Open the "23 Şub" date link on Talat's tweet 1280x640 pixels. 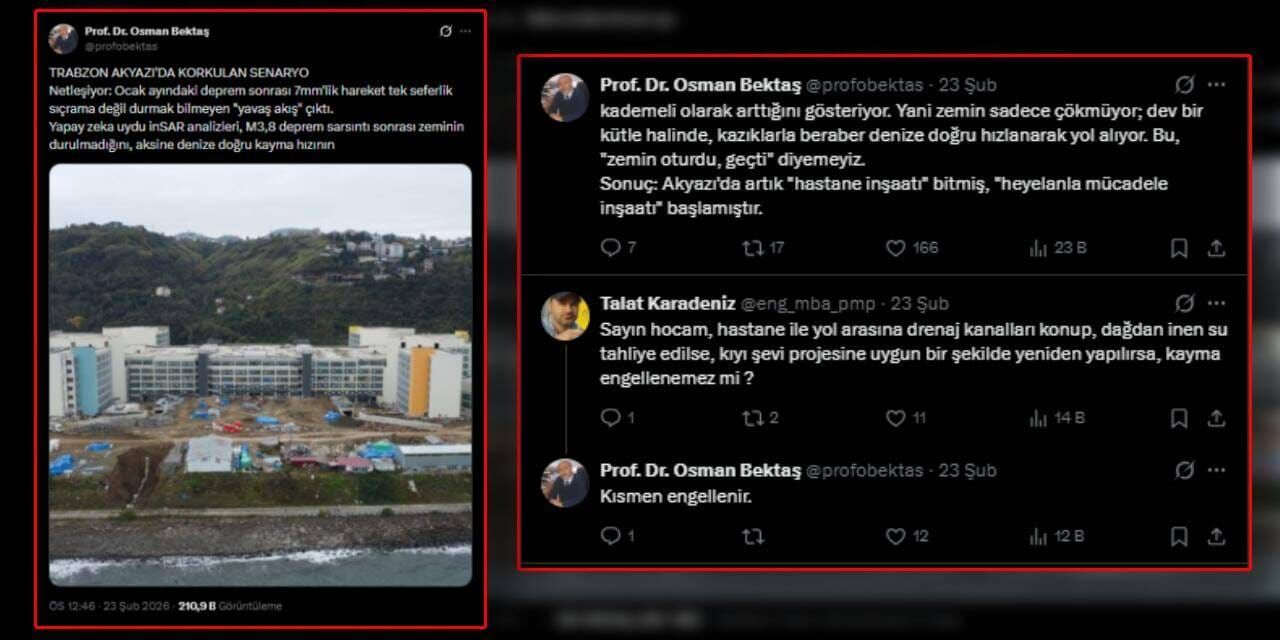919,303
